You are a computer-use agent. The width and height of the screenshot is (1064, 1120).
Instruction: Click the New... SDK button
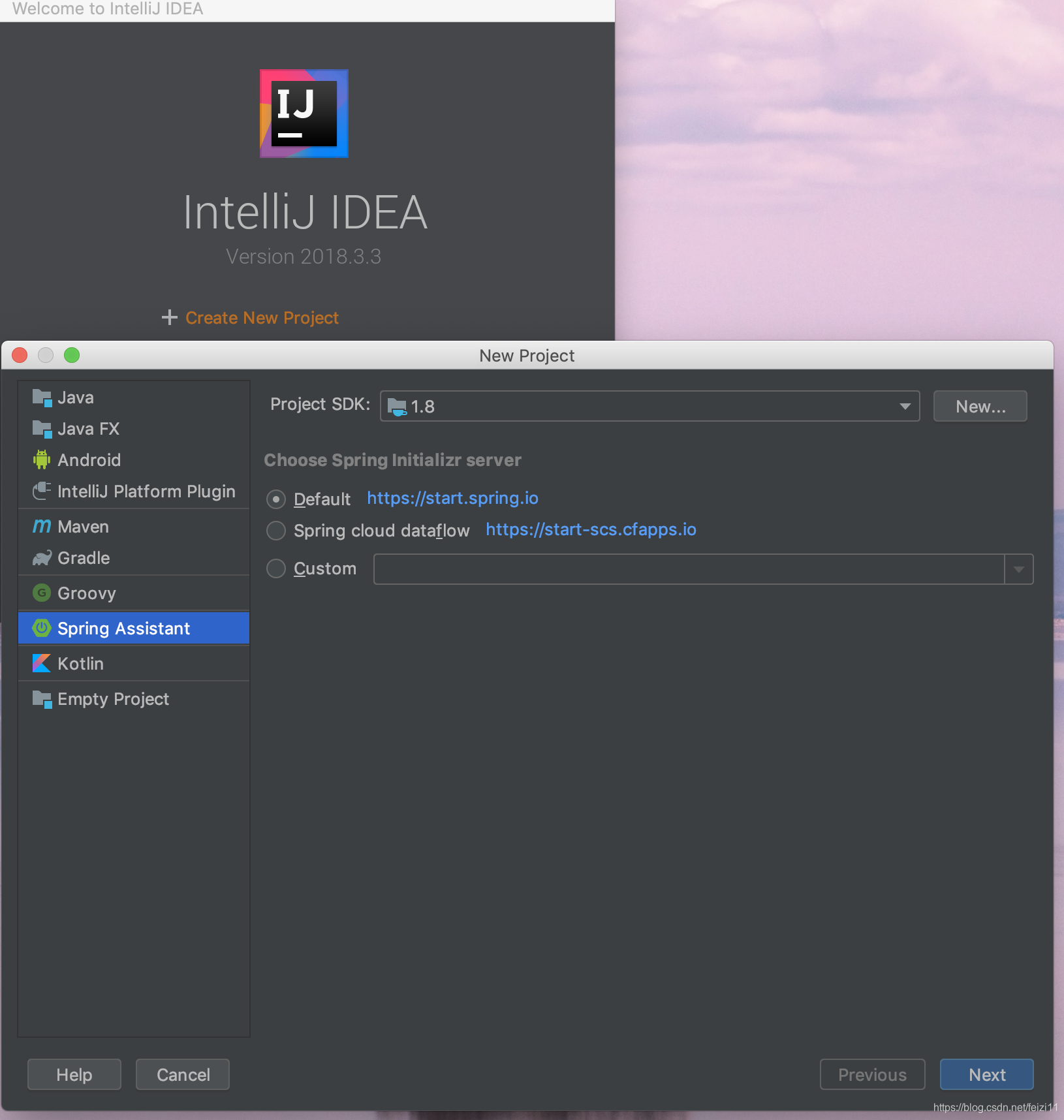tap(980, 406)
